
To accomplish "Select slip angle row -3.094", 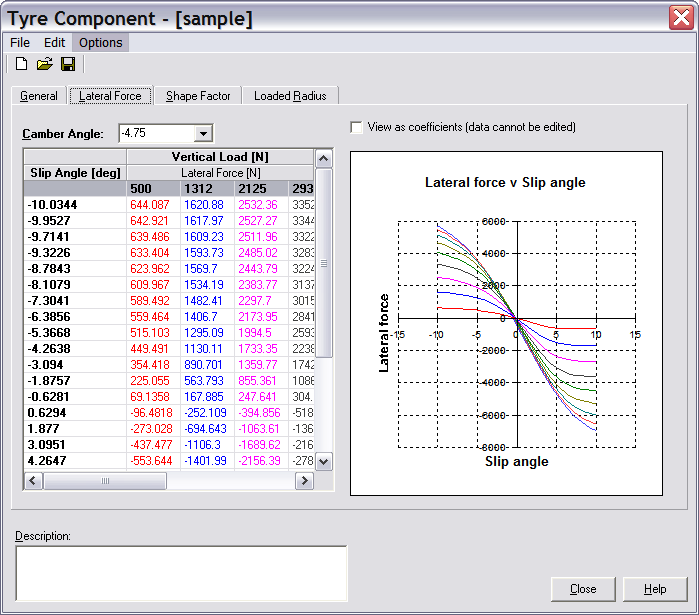I will pos(75,365).
